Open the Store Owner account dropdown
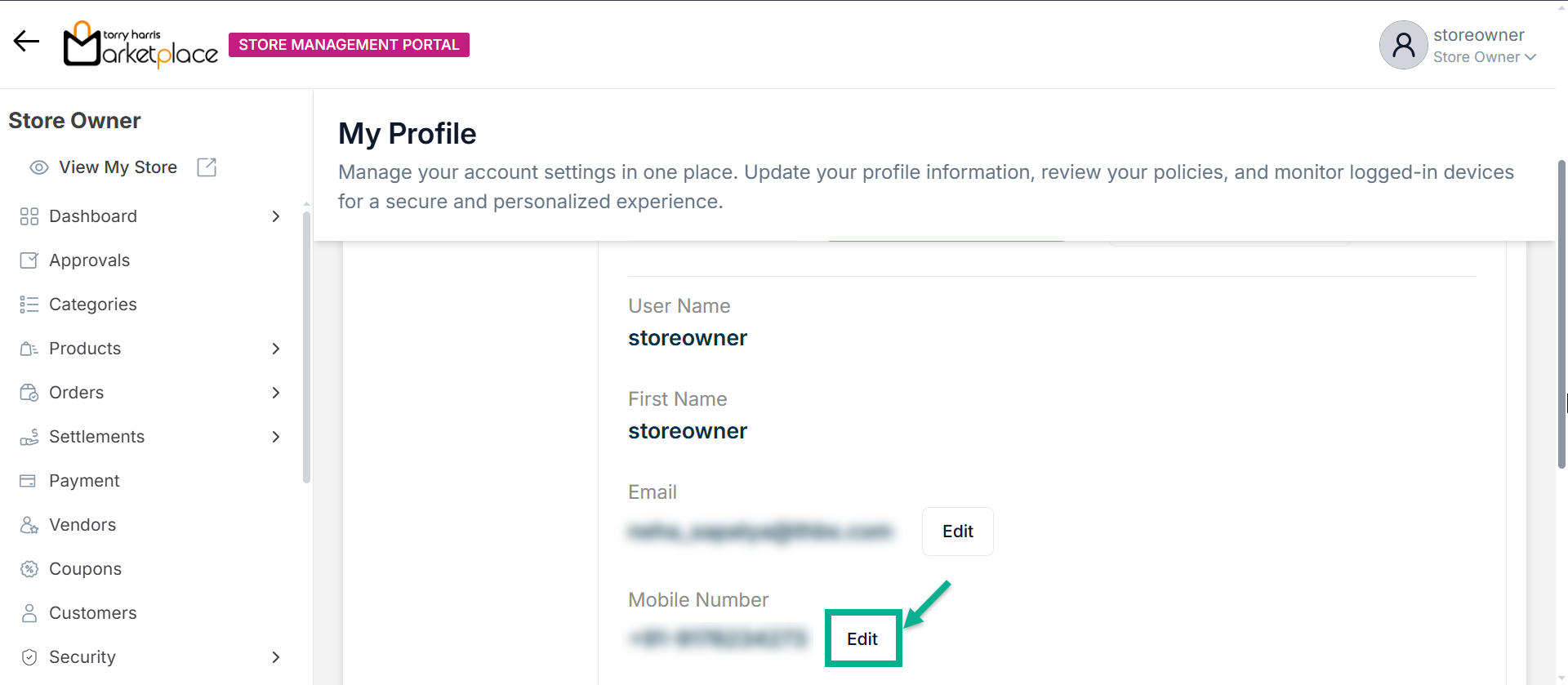The width and height of the screenshot is (1568, 685). coord(1485,57)
